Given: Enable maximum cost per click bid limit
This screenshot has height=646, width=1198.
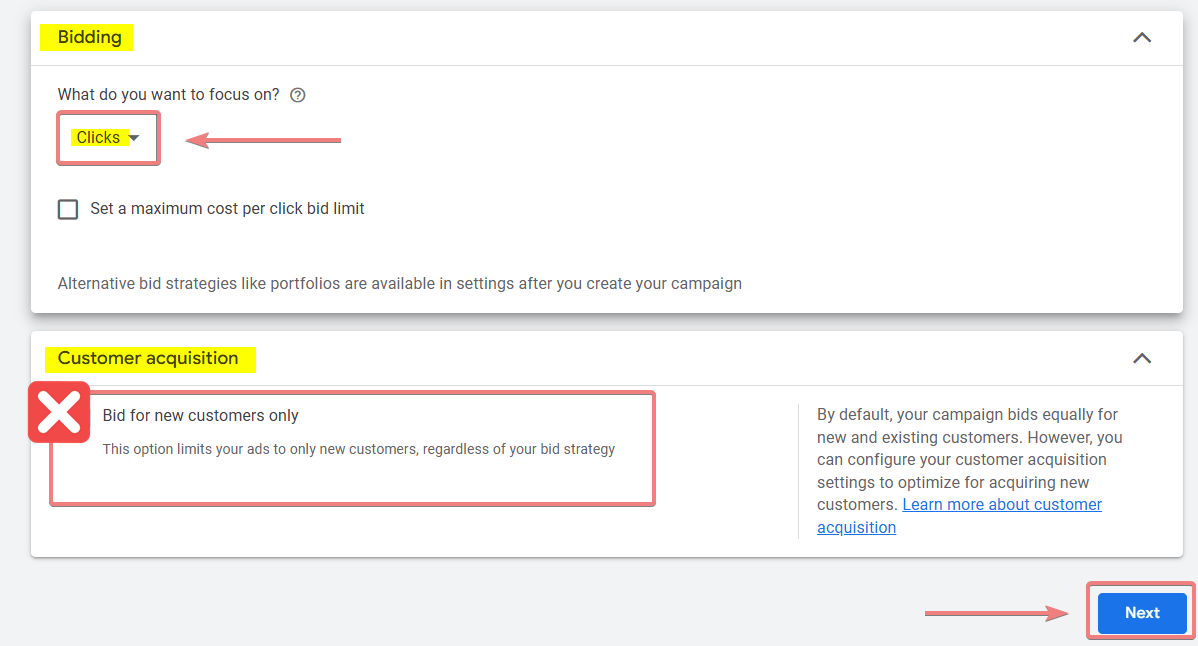Looking at the screenshot, I should pos(67,209).
